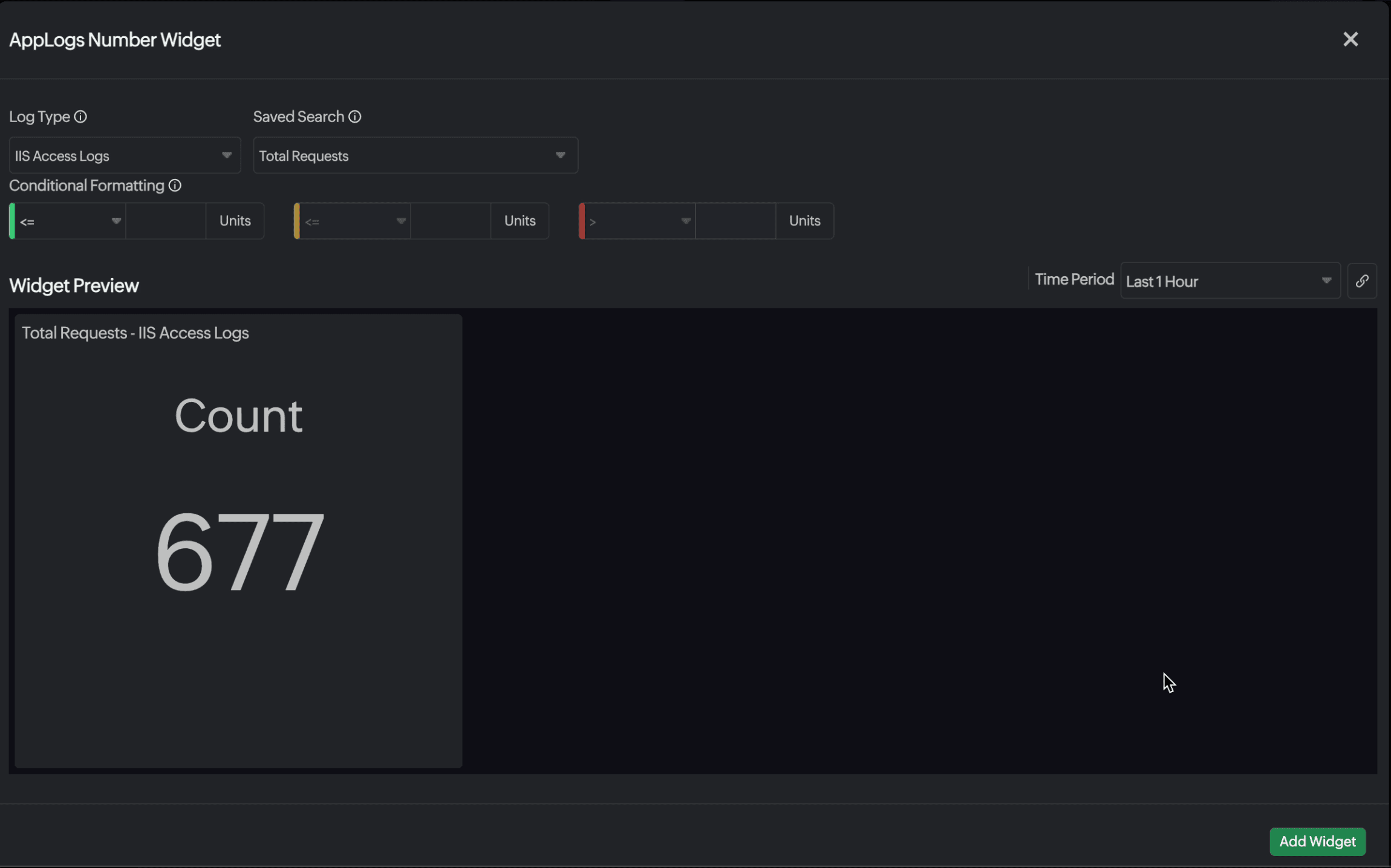
Task: Open the IIS Access Logs dropdown
Action: 125,156
